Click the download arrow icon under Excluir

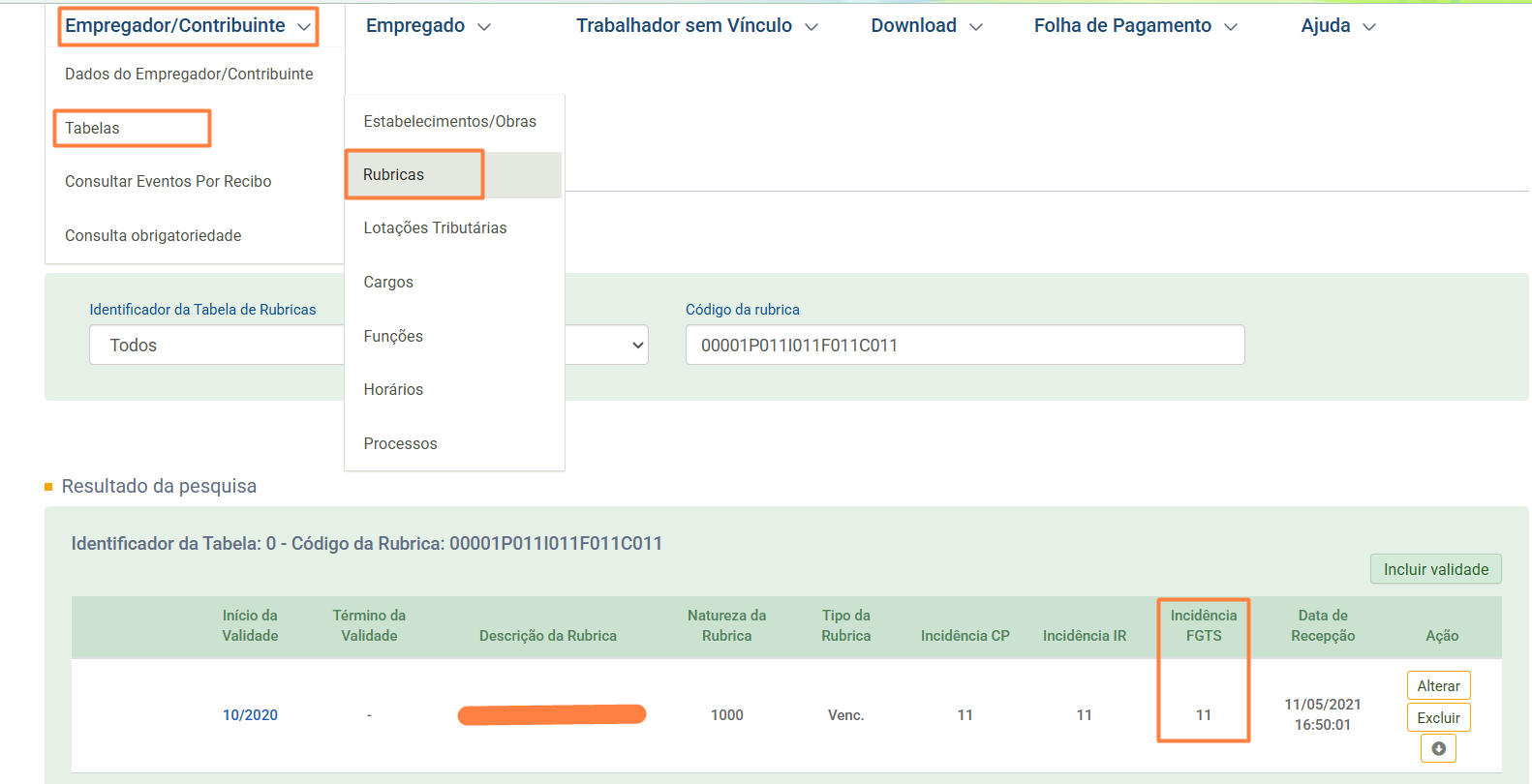[x=1438, y=748]
